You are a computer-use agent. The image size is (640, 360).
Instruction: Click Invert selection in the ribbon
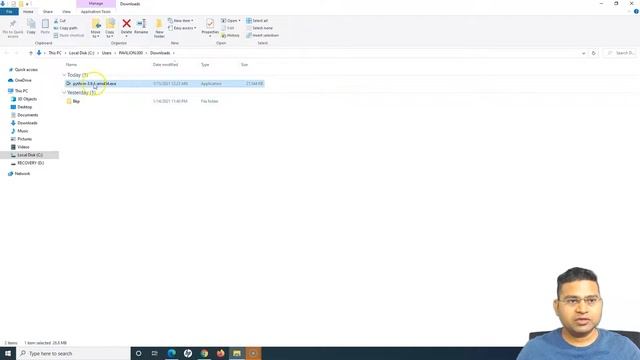(x=262, y=36)
